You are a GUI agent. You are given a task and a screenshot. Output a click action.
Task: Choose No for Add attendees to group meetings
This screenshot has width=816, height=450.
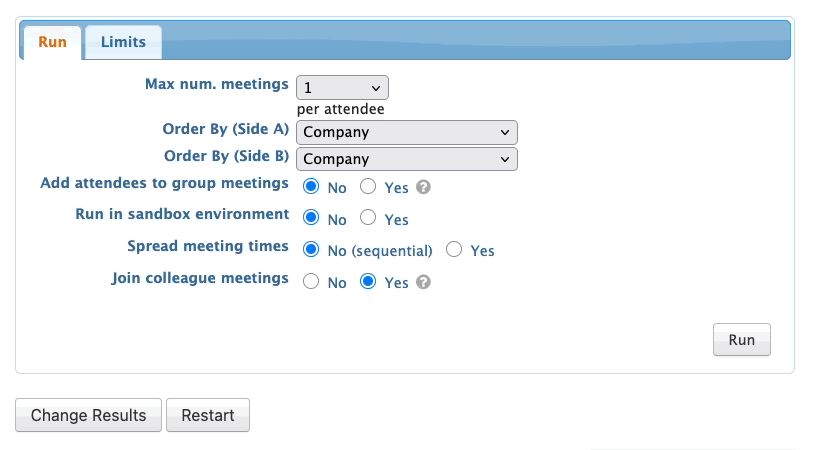pos(311,187)
